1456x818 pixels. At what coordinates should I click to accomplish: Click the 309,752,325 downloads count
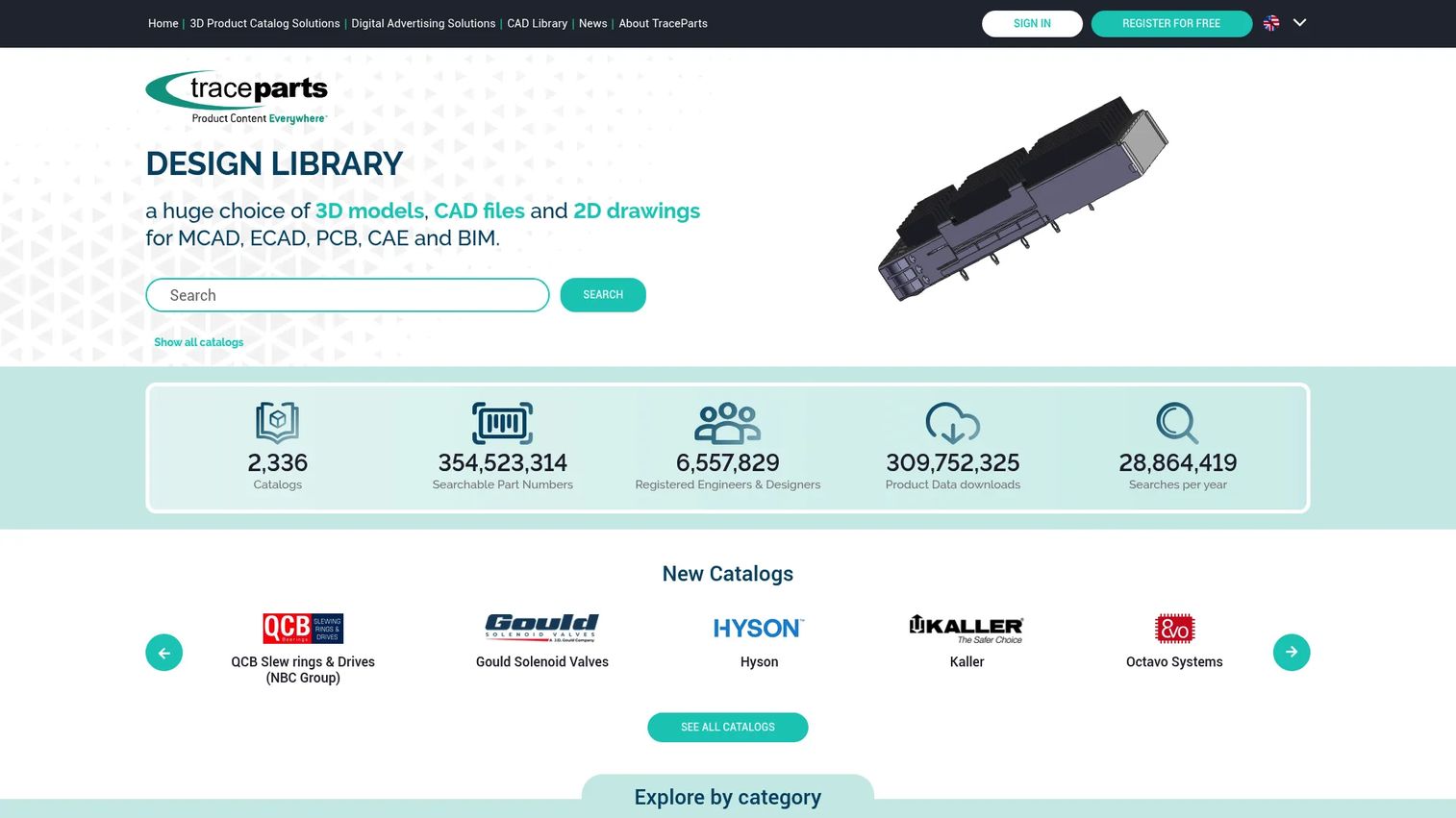click(953, 463)
